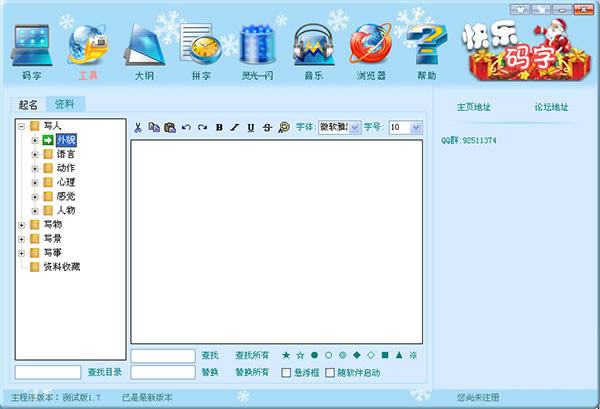Viewport: 600px width, 409px height.
Task: Enable the 悬浮框 checkbox
Action: tap(287, 373)
